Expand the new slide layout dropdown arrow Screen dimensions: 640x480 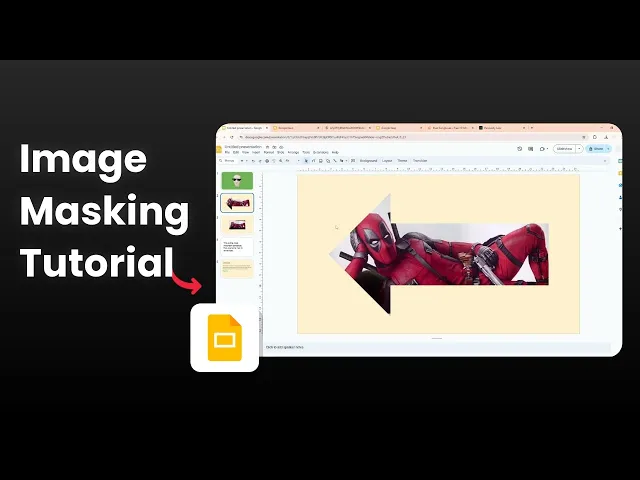point(247,161)
